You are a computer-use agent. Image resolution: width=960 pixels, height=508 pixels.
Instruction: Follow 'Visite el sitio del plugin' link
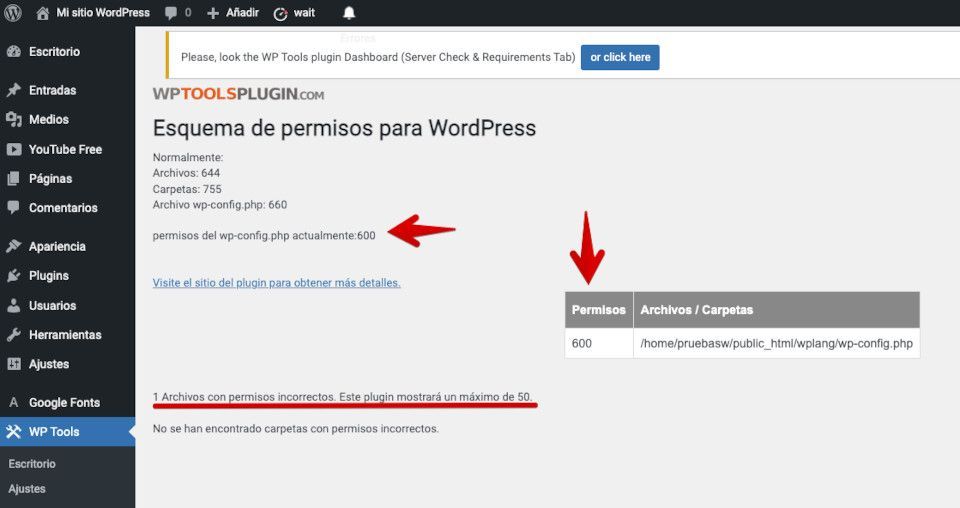pyautogui.click(x=276, y=283)
